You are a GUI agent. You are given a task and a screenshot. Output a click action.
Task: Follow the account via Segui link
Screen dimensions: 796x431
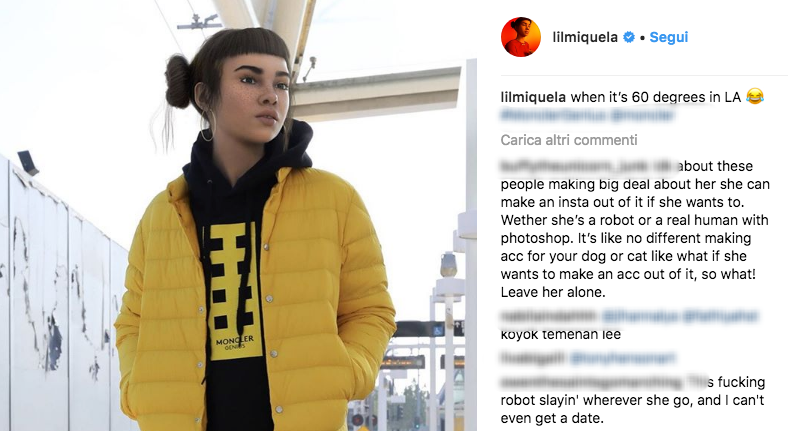pyautogui.click(x=669, y=37)
